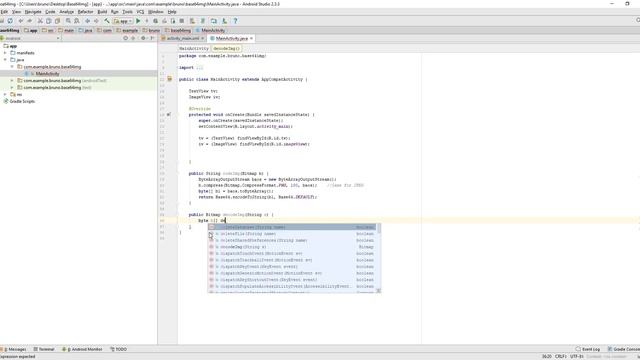
Task: Open the Navigate menu
Action: click(33, 12)
